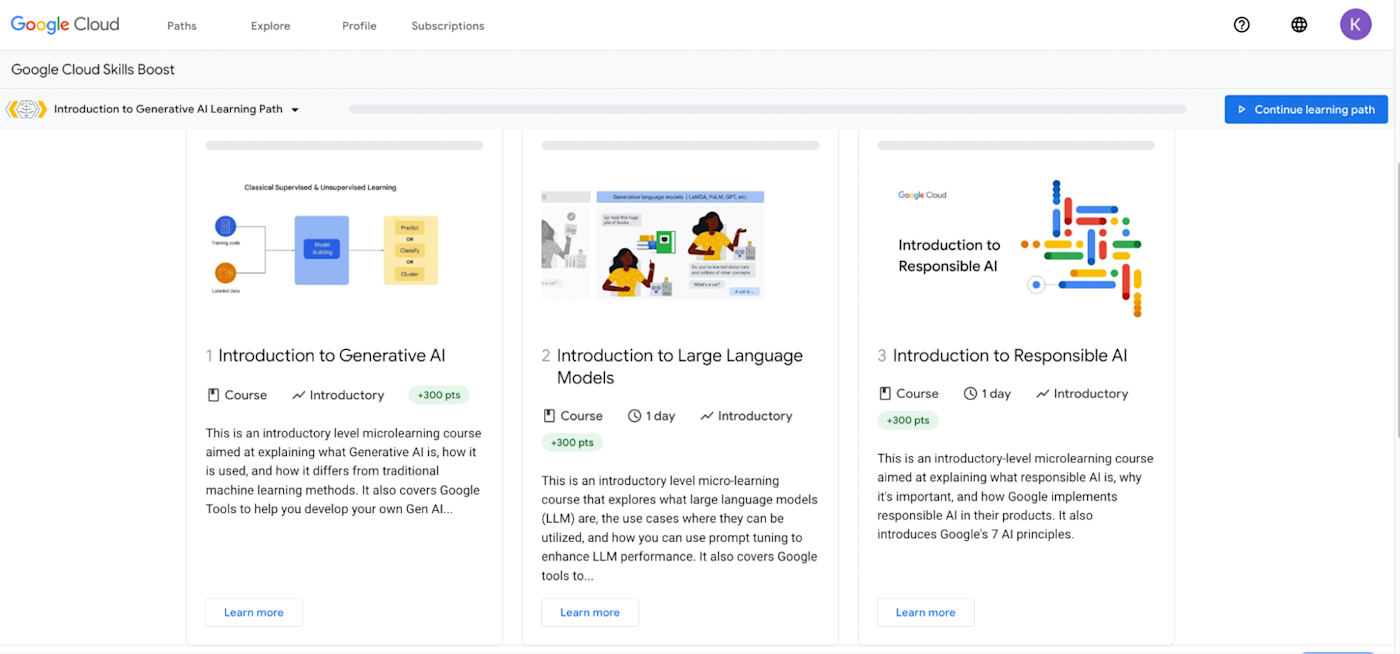Image resolution: width=1400 pixels, height=654 pixels.
Task: Open the Introduction to Responsible AI course title
Action: (x=1010, y=356)
